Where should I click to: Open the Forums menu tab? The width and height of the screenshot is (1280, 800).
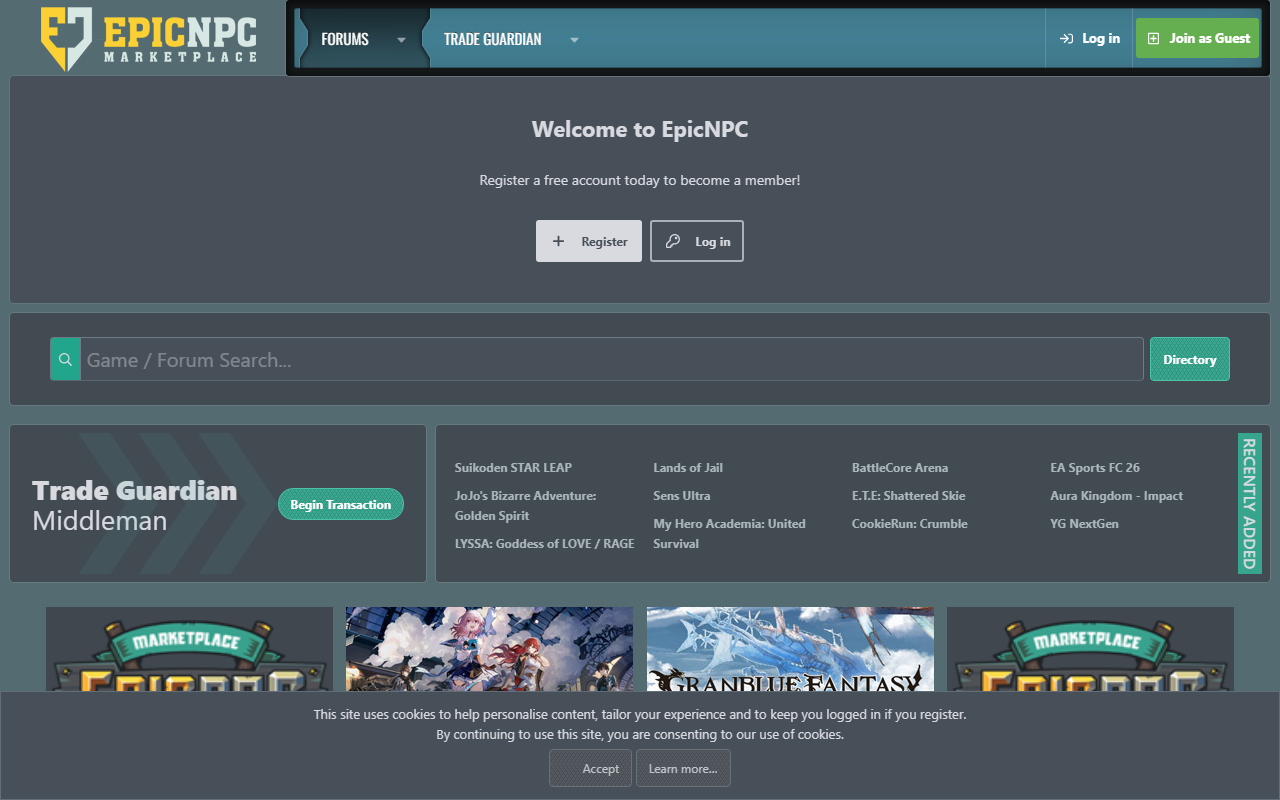click(x=345, y=39)
